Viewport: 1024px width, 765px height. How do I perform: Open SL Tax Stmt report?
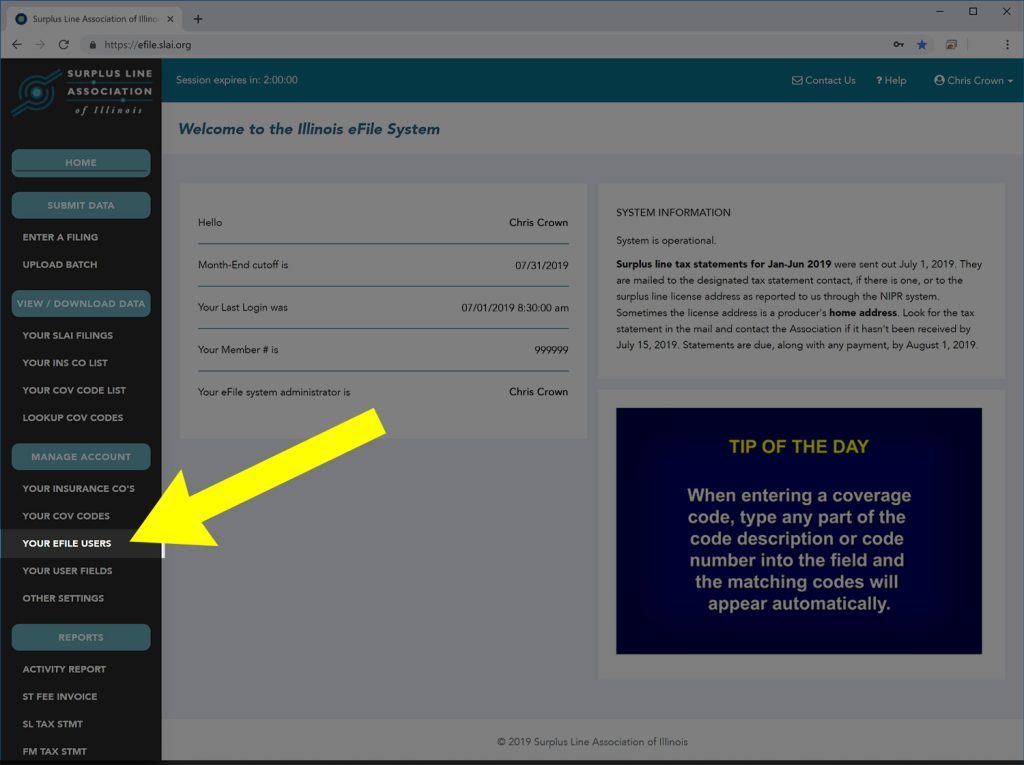coord(52,724)
